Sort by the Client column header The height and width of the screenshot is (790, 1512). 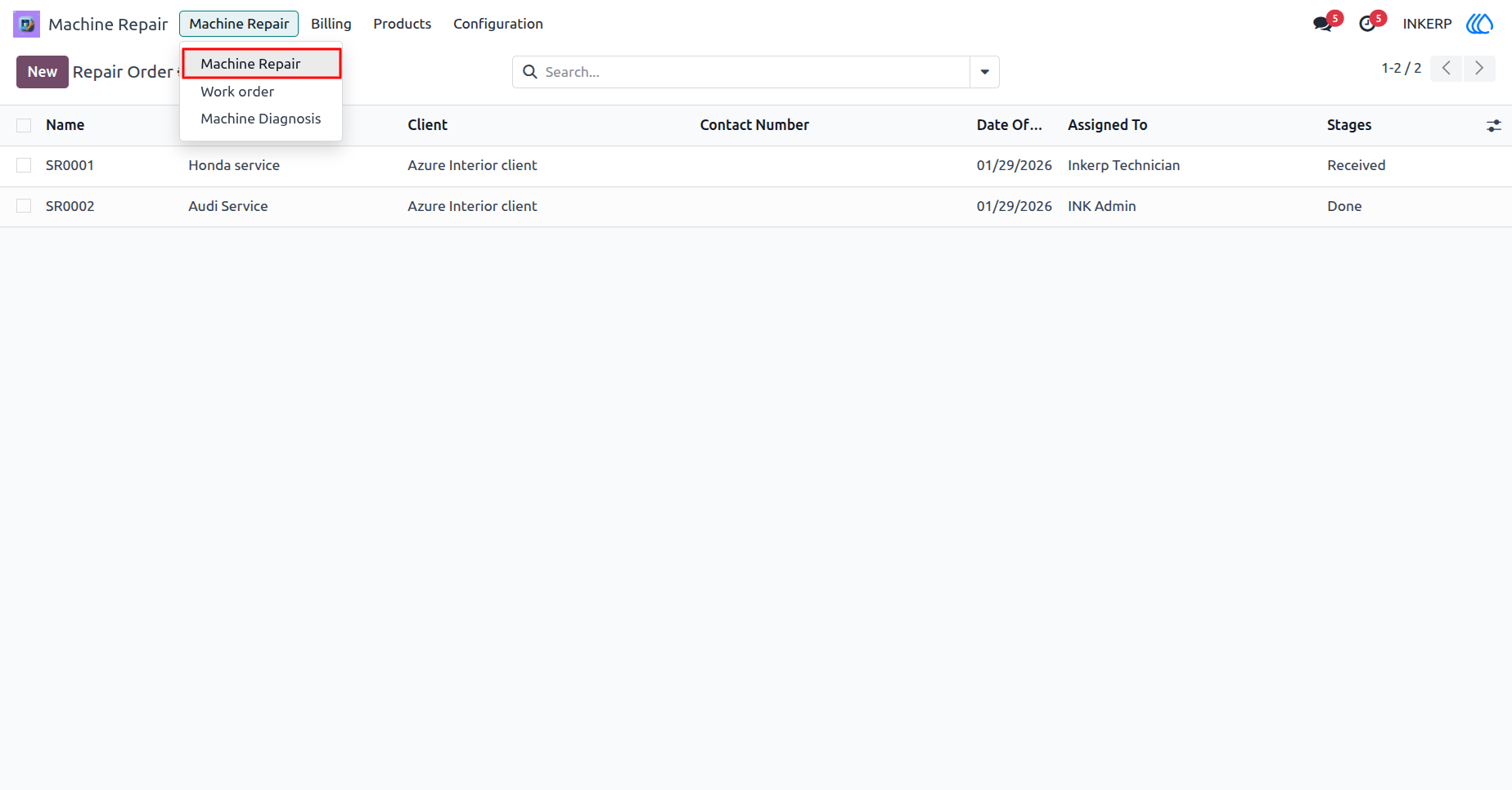point(428,125)
